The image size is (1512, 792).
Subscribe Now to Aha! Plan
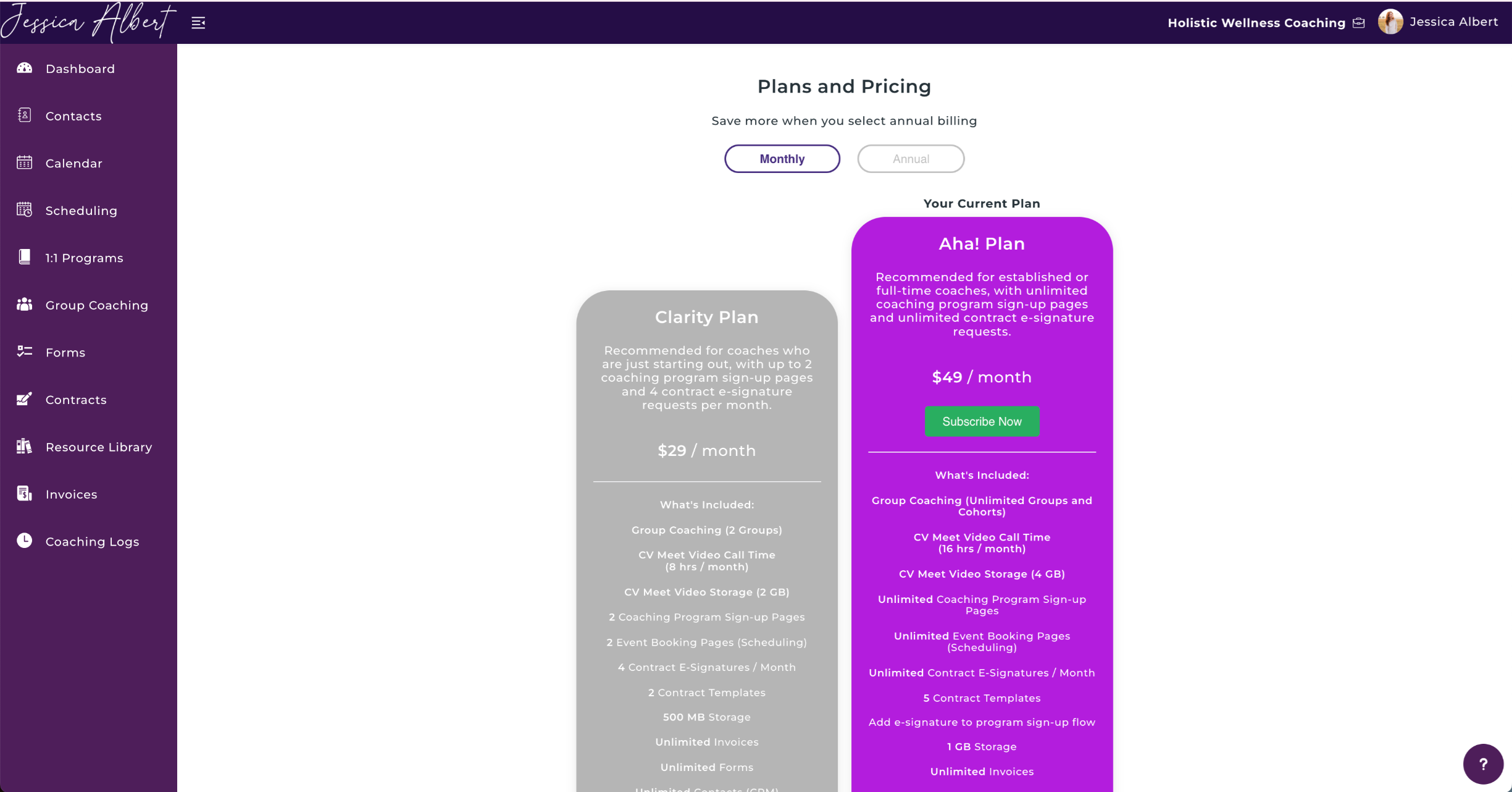pyautogui.click(x=982, y=421)
